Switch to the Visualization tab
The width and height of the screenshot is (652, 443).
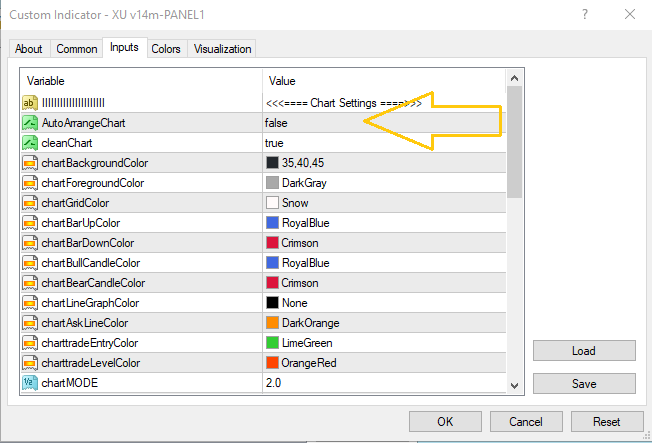(223, 49)
